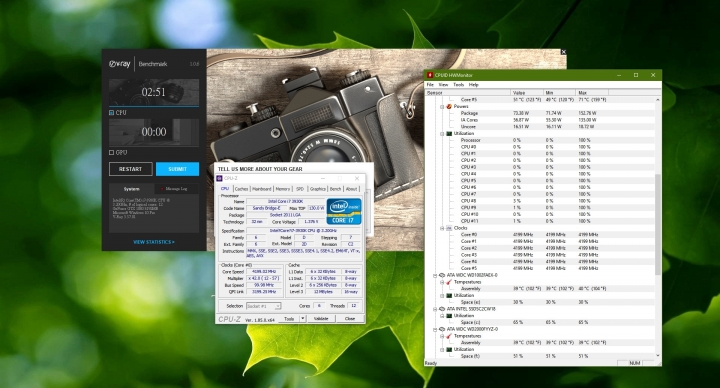This screenshot has width=720, height=388.
Task: Click the RESTART button in V-Ray Benchmark
Action: (x=130, y=169)
